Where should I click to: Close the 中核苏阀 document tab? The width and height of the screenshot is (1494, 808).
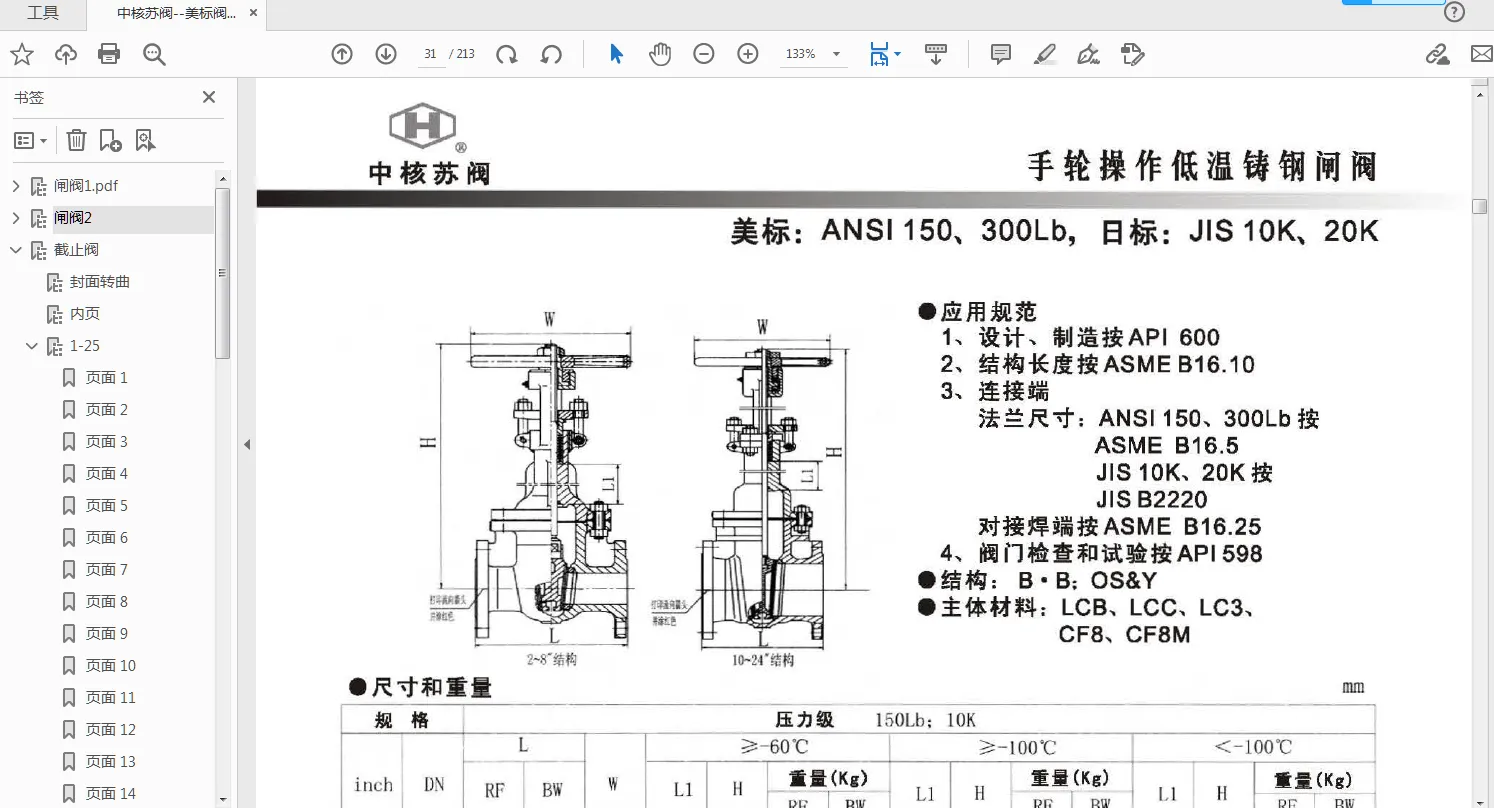(x=253, y=14)
